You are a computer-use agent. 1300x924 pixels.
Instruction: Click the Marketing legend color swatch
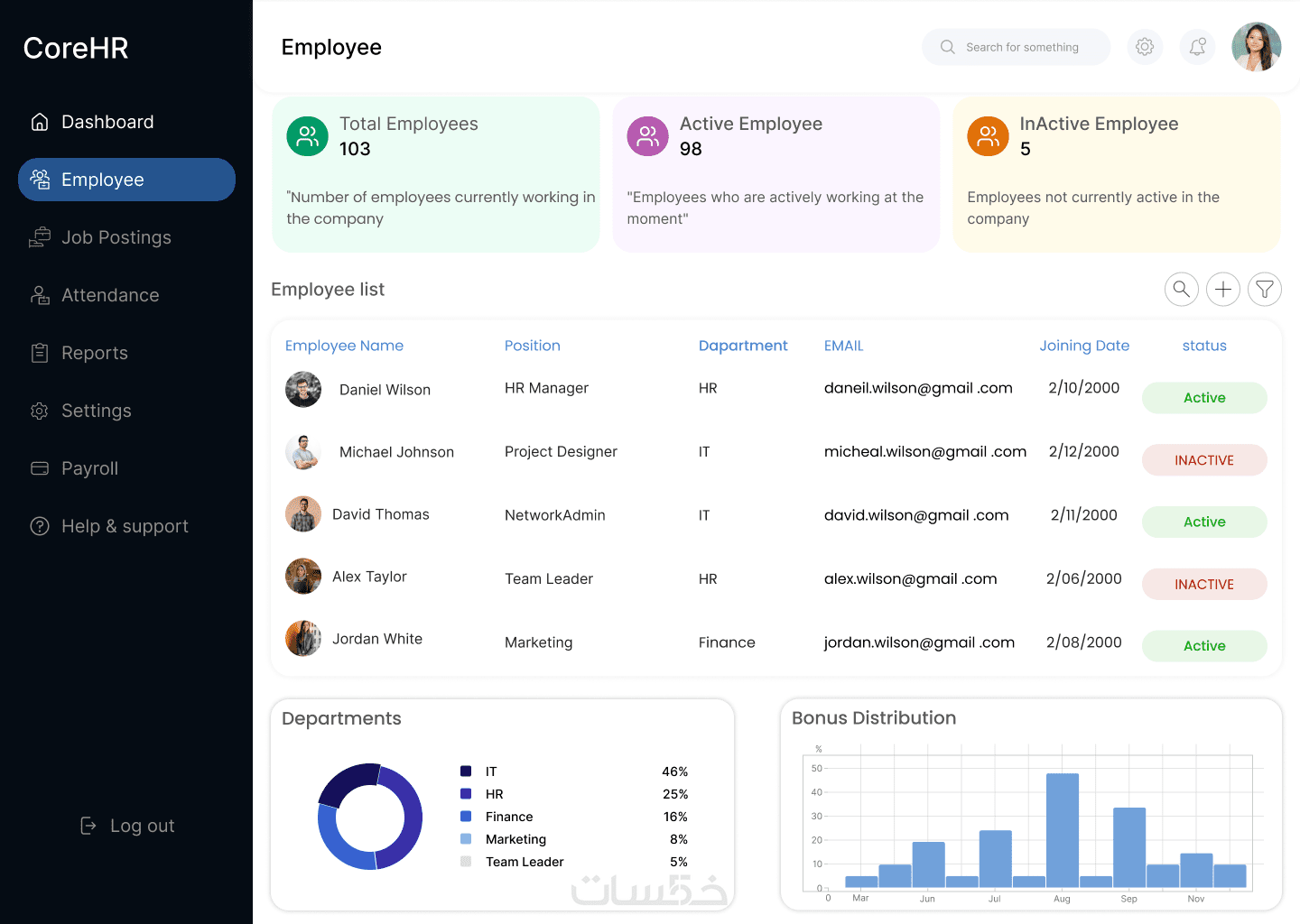pyautogui.click(x=466, y=839)
